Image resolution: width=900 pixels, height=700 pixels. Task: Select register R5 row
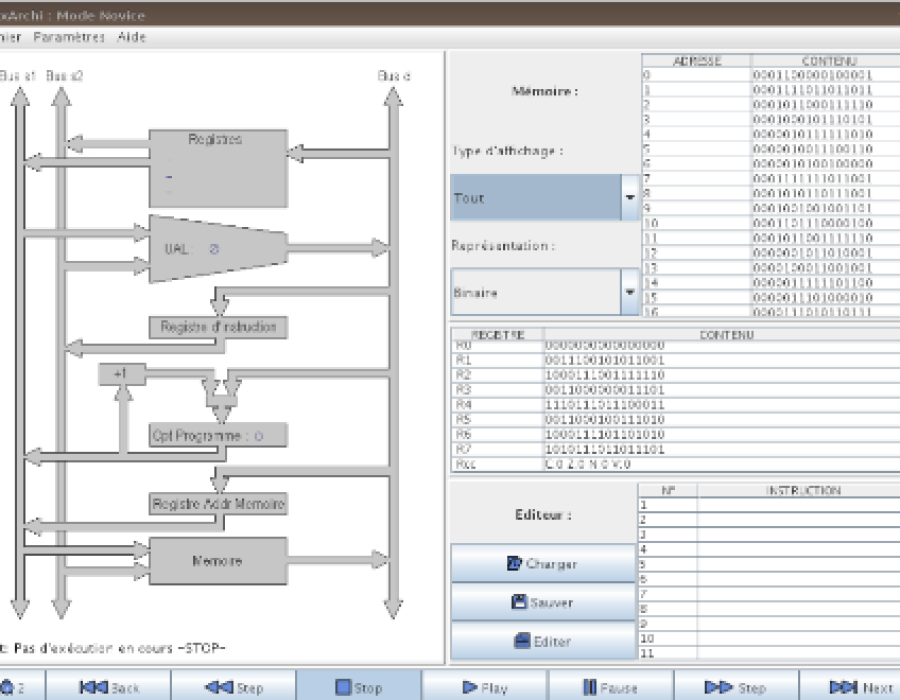[x=676, y=419]
